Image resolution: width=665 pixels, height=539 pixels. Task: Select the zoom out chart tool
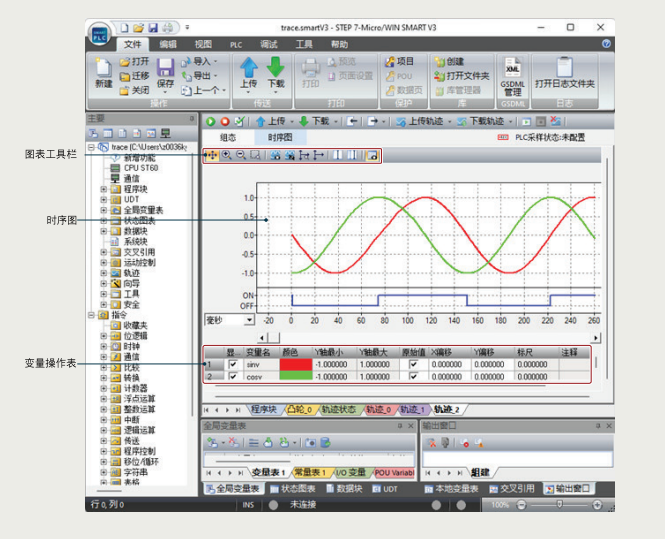pos(241,156)
